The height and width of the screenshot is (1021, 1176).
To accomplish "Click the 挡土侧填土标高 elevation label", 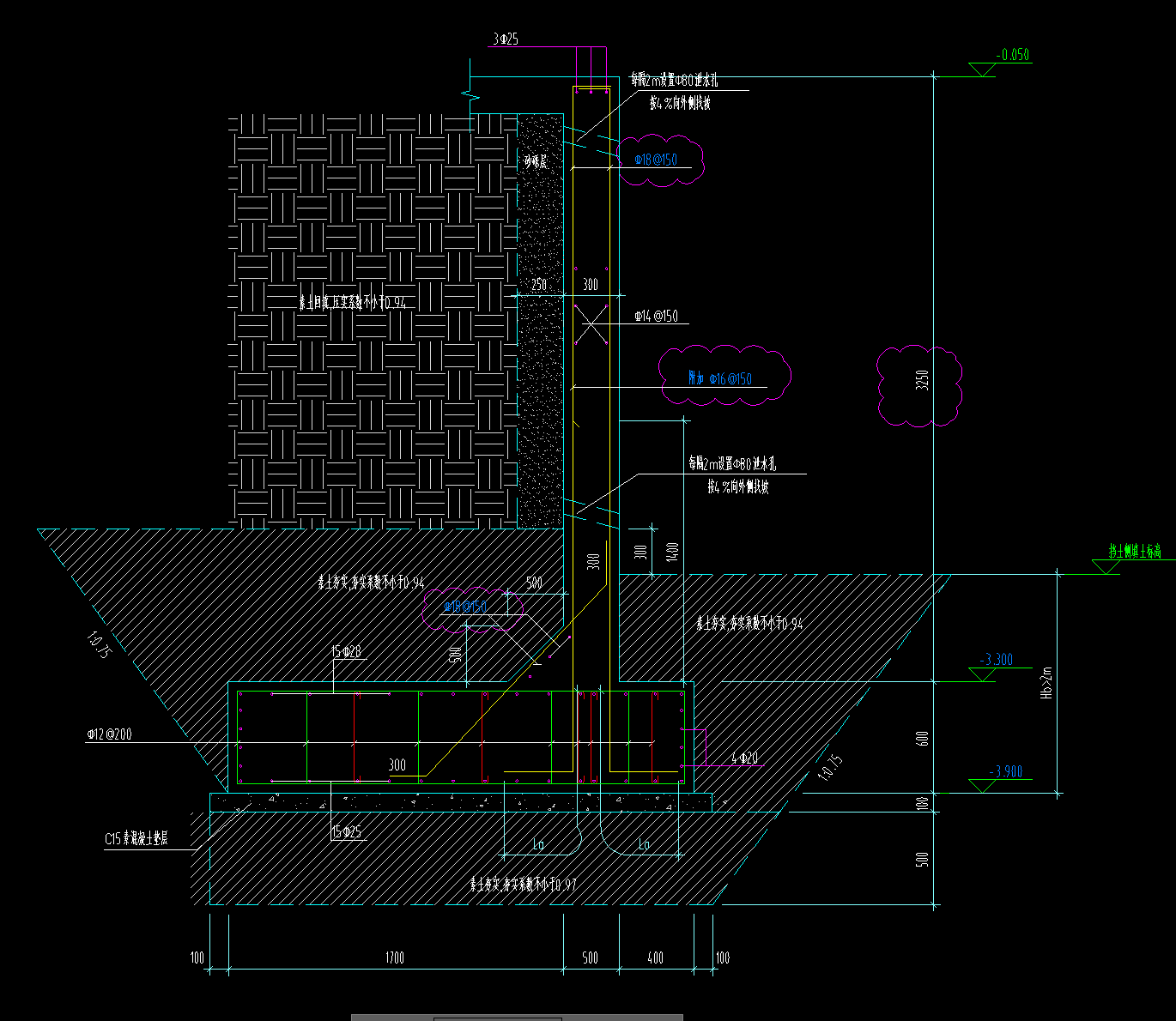I will click(1135, 552).
